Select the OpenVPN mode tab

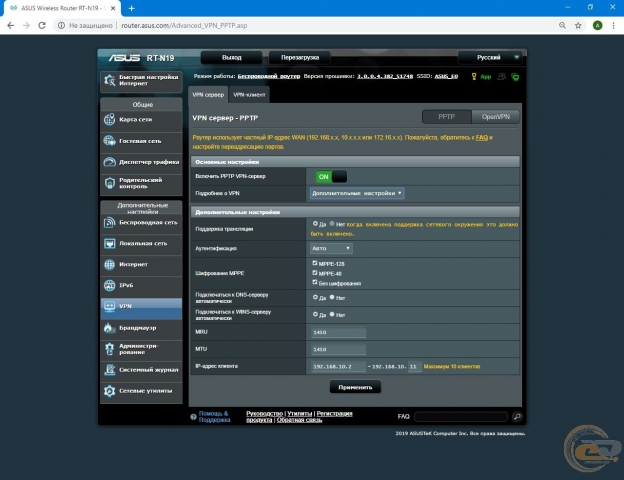(x=495, y=117)
